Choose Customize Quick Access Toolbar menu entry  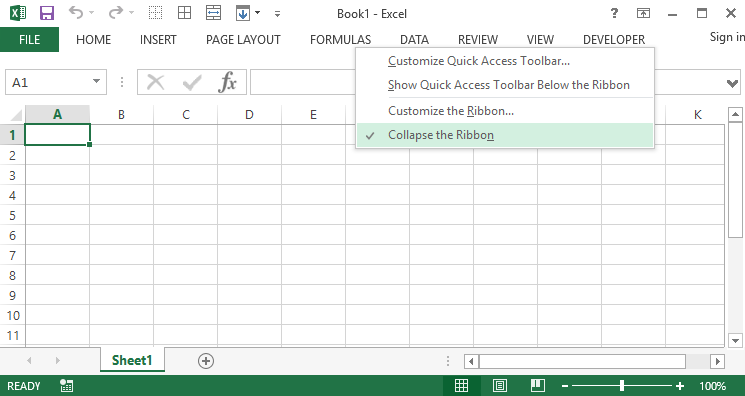(505, 61)
